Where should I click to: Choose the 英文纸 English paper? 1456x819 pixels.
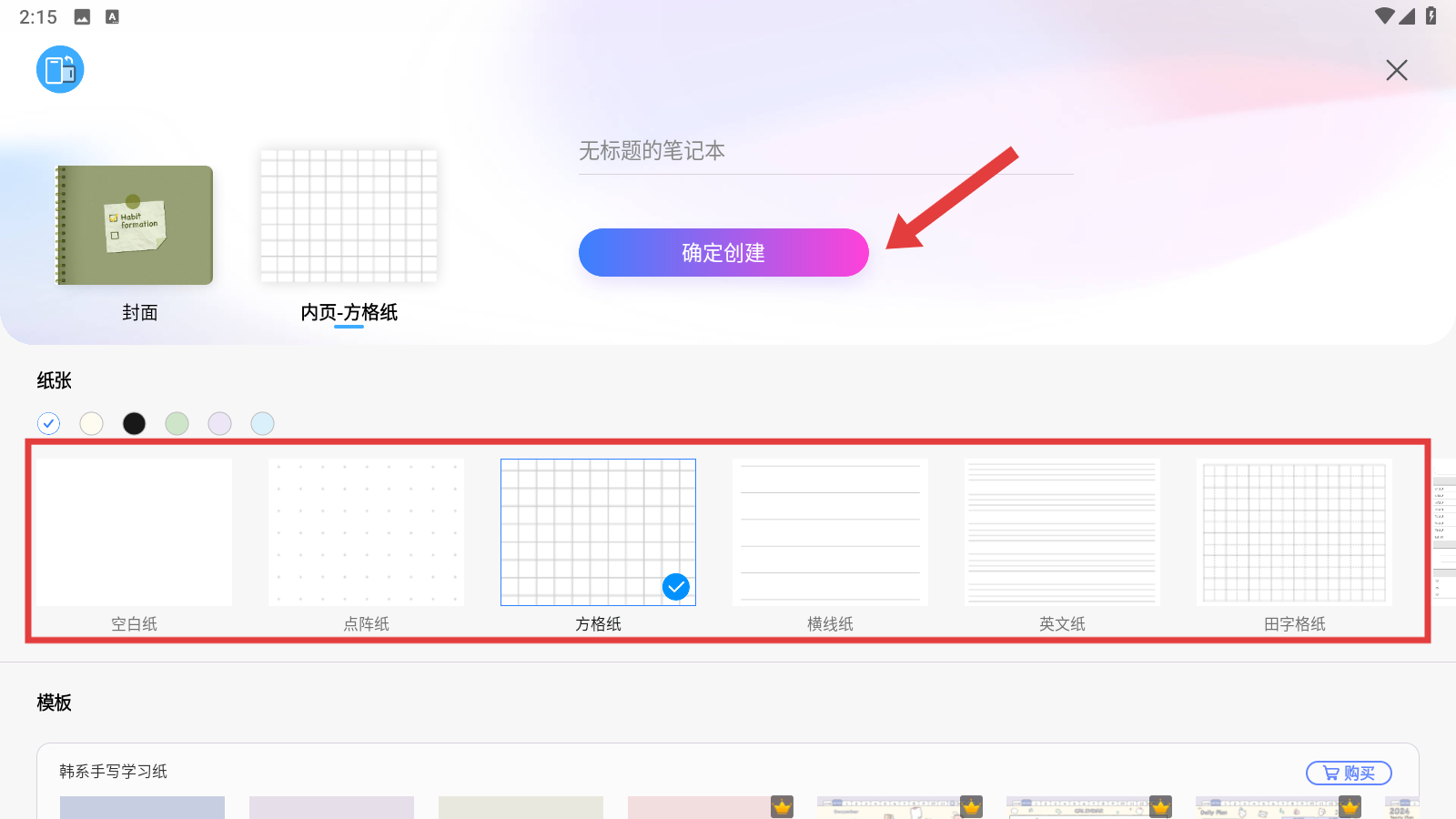tap(1062, 532)
